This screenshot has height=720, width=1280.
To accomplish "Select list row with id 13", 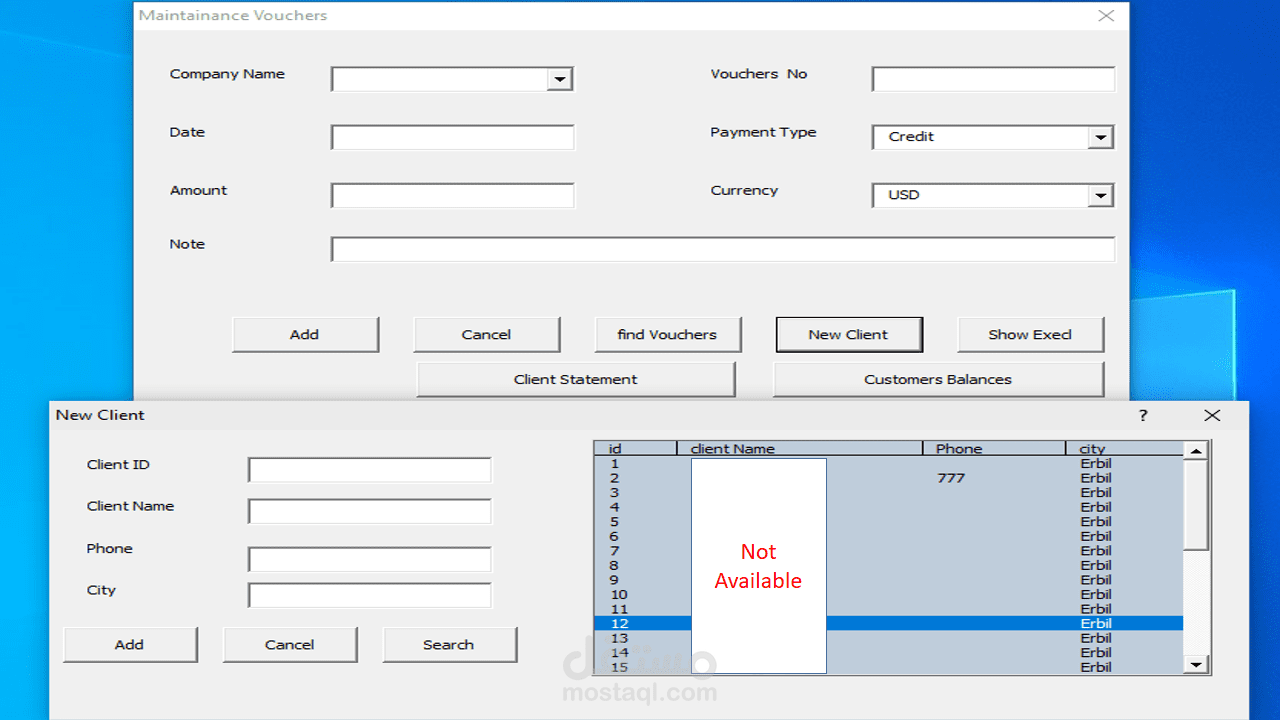I will coord(889,638).
